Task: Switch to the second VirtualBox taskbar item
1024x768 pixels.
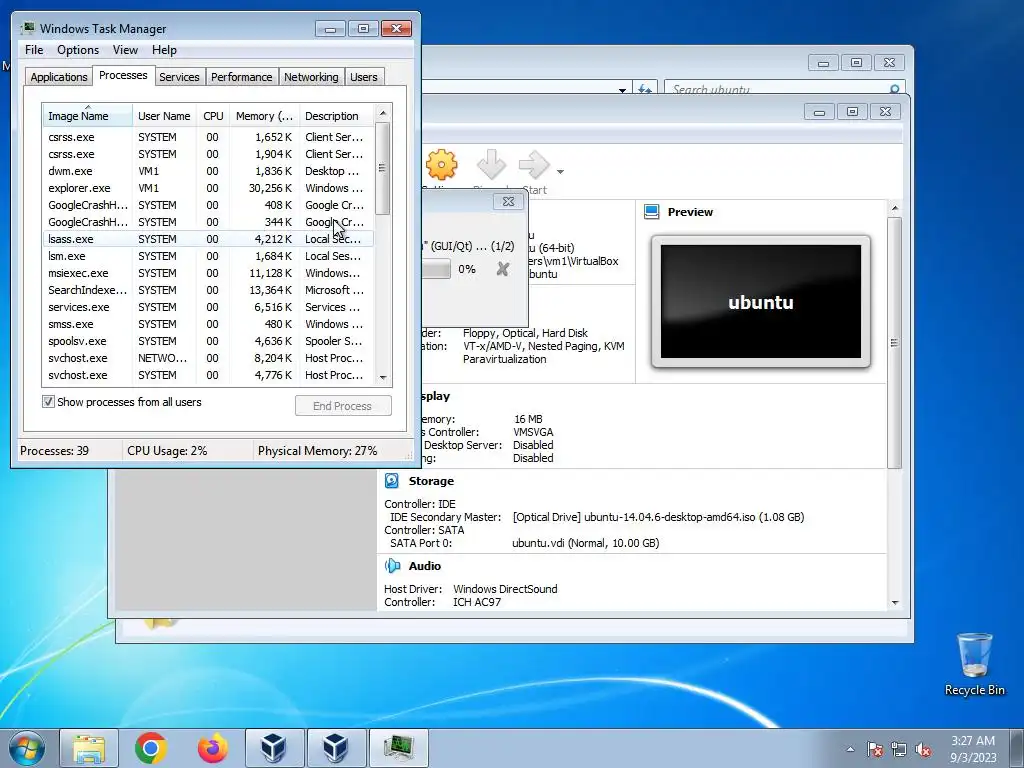Action: [336, 748]
